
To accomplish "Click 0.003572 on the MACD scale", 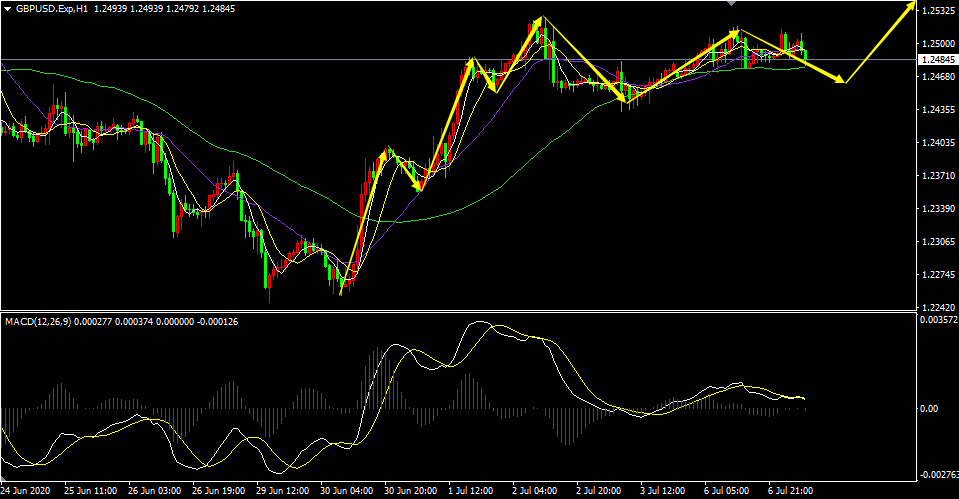I will pyautogui.click(x=939, y=319).
